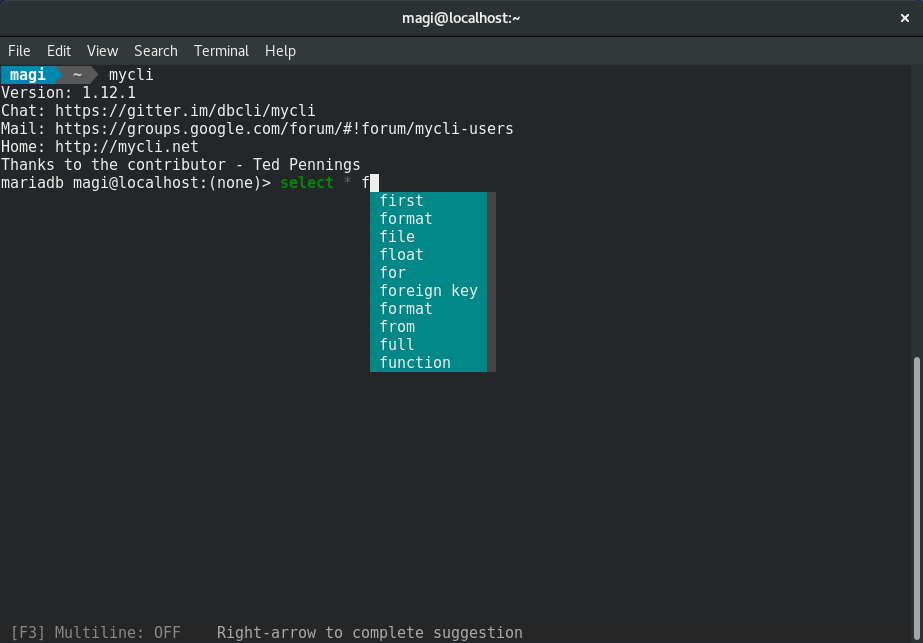Image resolution: width=923 pixels, height=643 pixels.
Task: Close the terminal window
Action: coord(905,18)
